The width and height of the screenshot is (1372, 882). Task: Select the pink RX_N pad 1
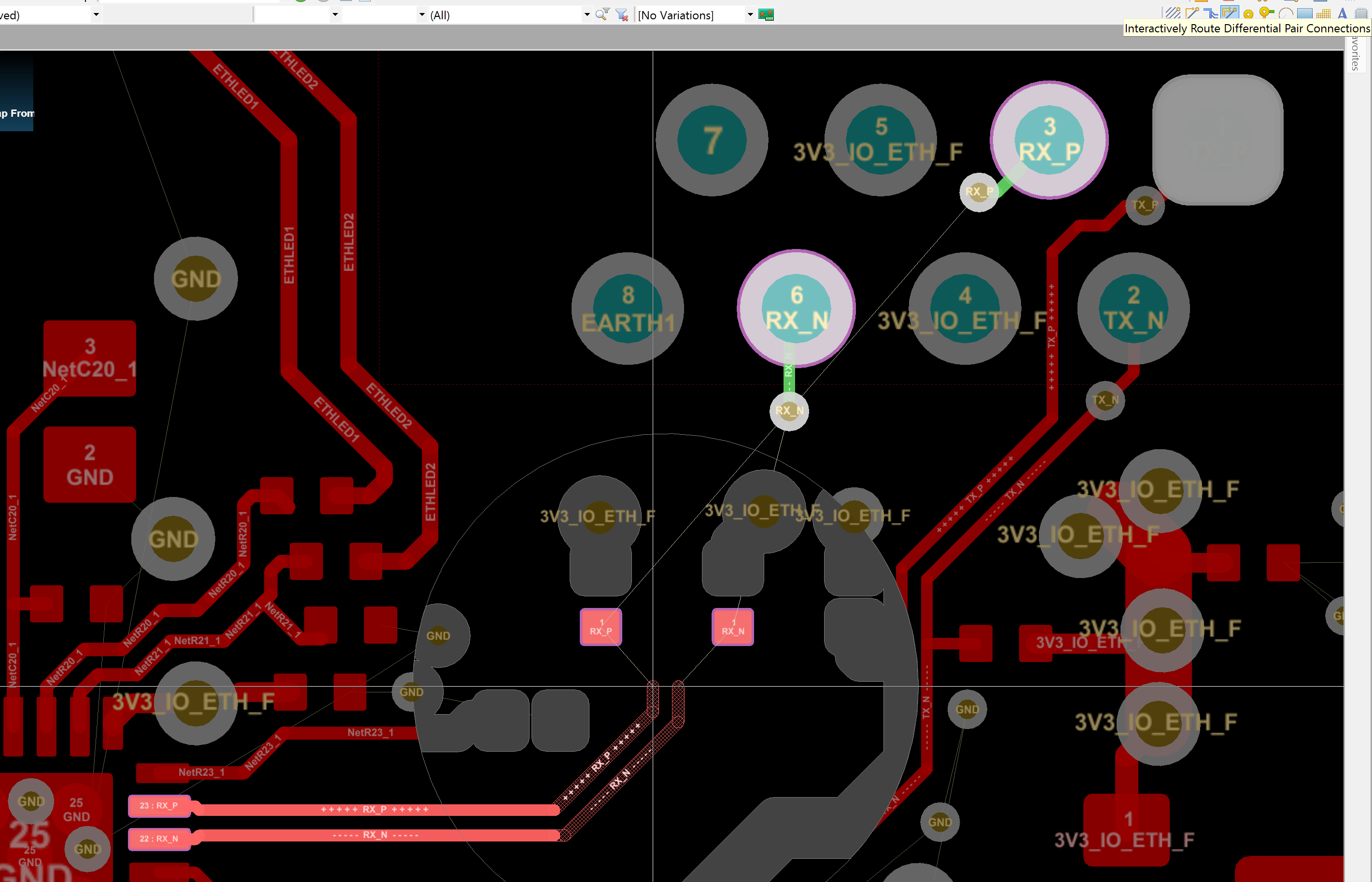733,627
